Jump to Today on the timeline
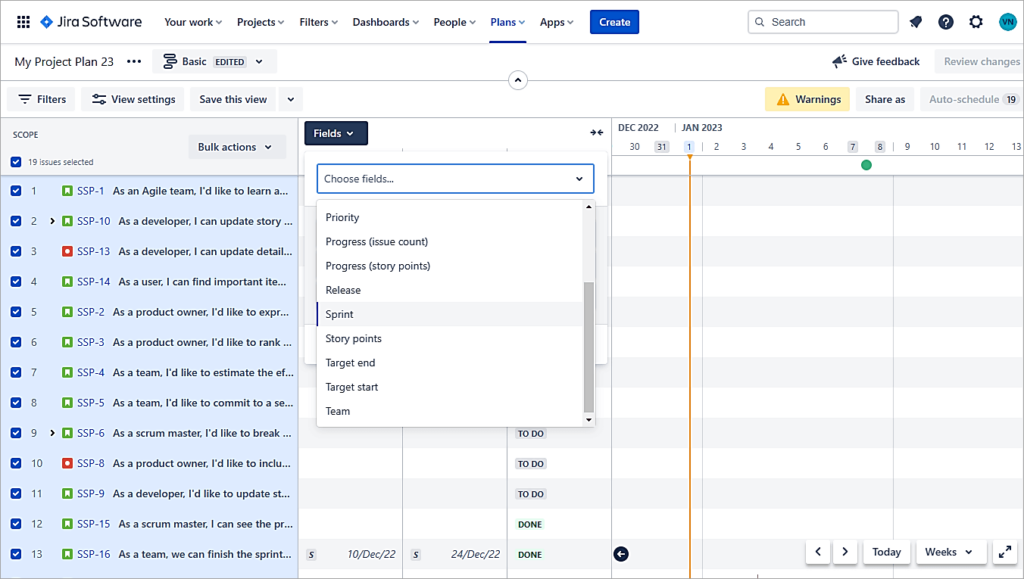 [x=886, y=552]
